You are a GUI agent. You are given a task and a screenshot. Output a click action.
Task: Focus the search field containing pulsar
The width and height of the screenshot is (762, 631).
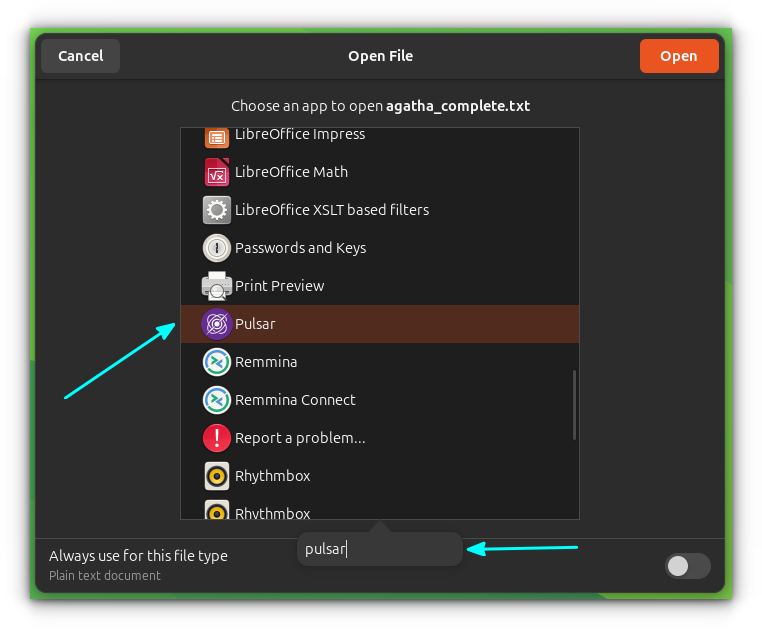(x=380, y=549)
